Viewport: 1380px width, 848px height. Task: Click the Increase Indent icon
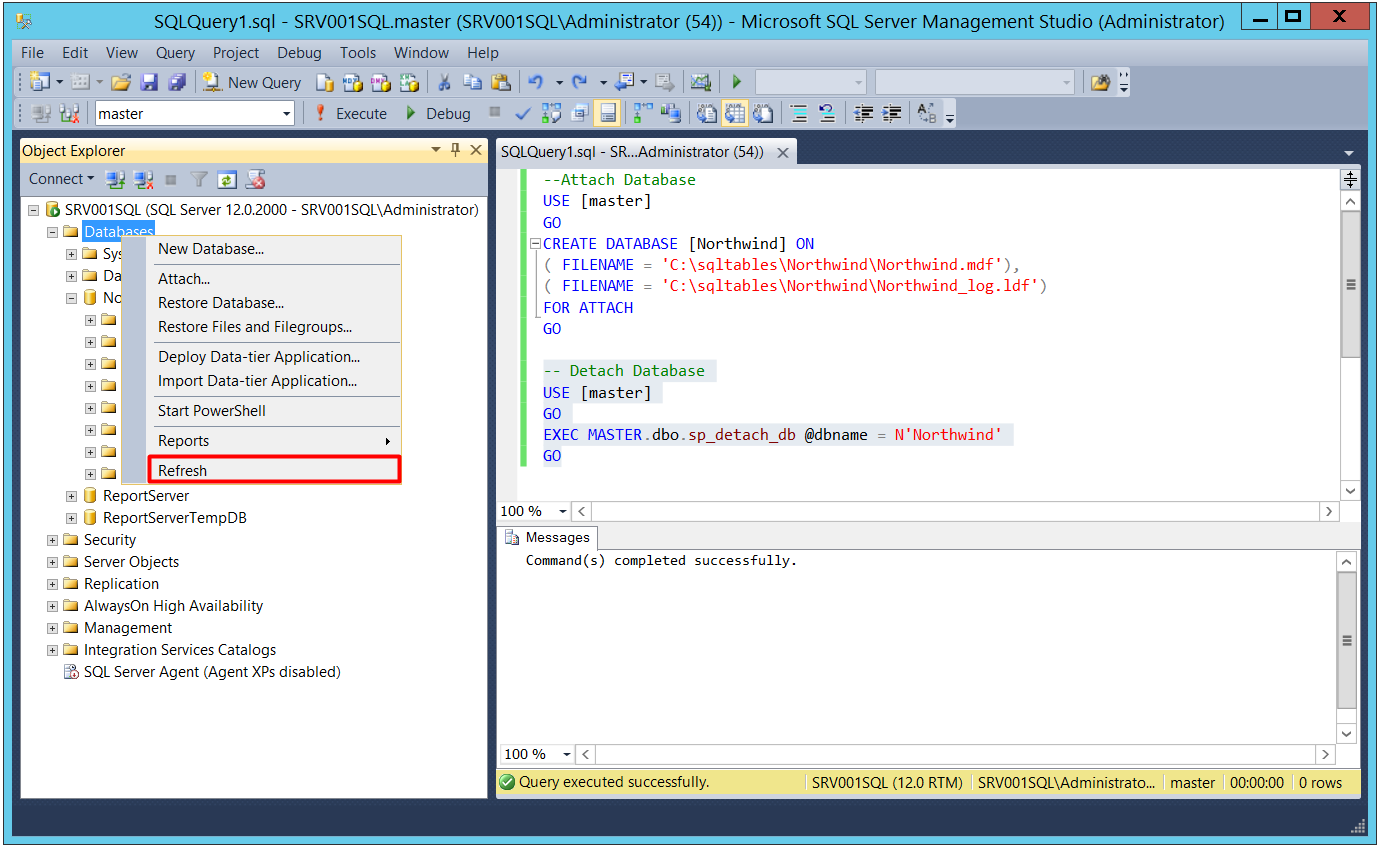(x=892, y=113)
